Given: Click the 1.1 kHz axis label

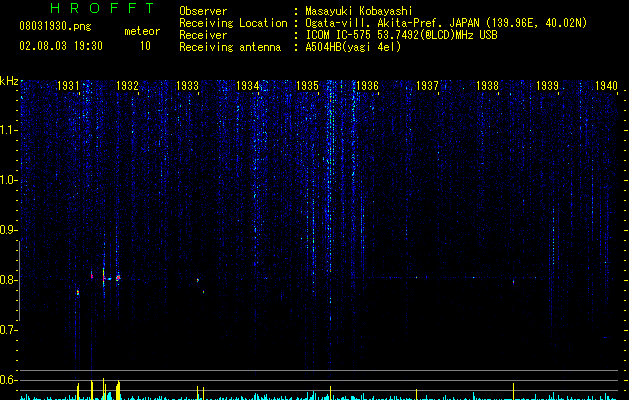Looking at the screenshot, I should point(9,130).
